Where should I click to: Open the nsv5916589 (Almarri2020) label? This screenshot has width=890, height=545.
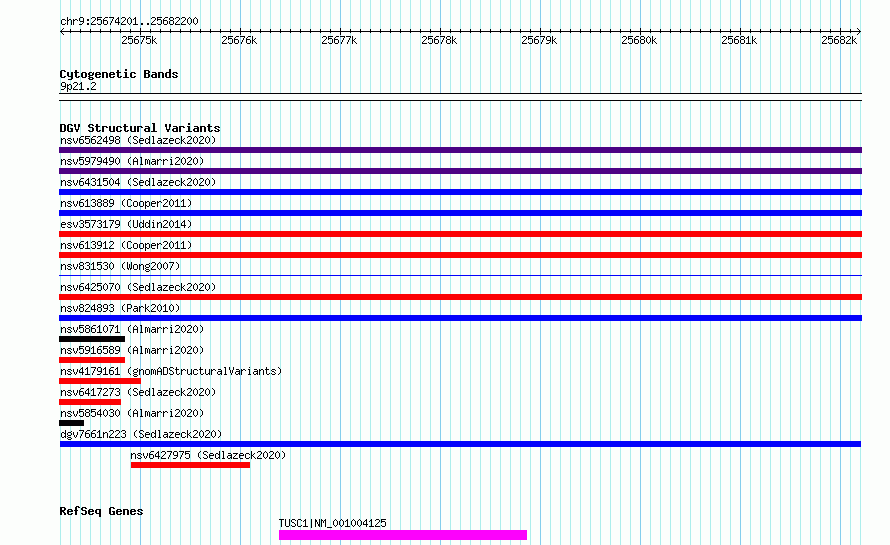point(132,350)
